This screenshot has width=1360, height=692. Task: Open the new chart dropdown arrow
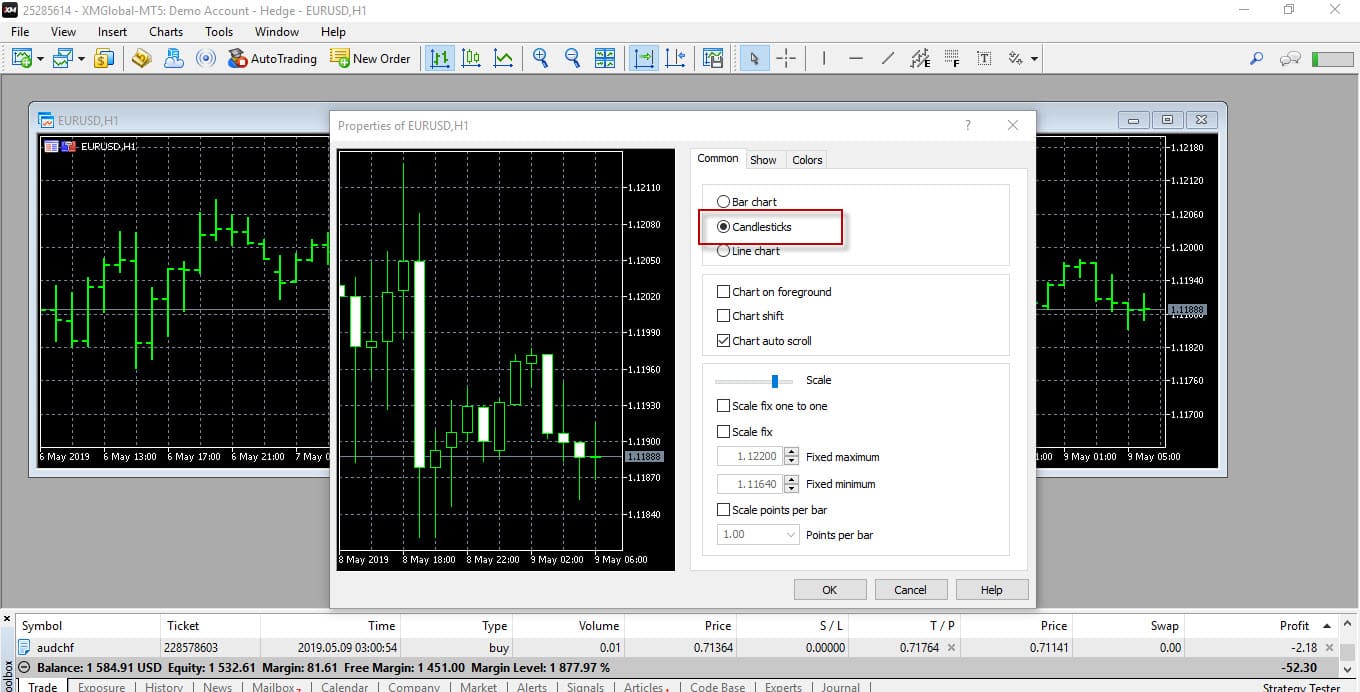[40, 59]
